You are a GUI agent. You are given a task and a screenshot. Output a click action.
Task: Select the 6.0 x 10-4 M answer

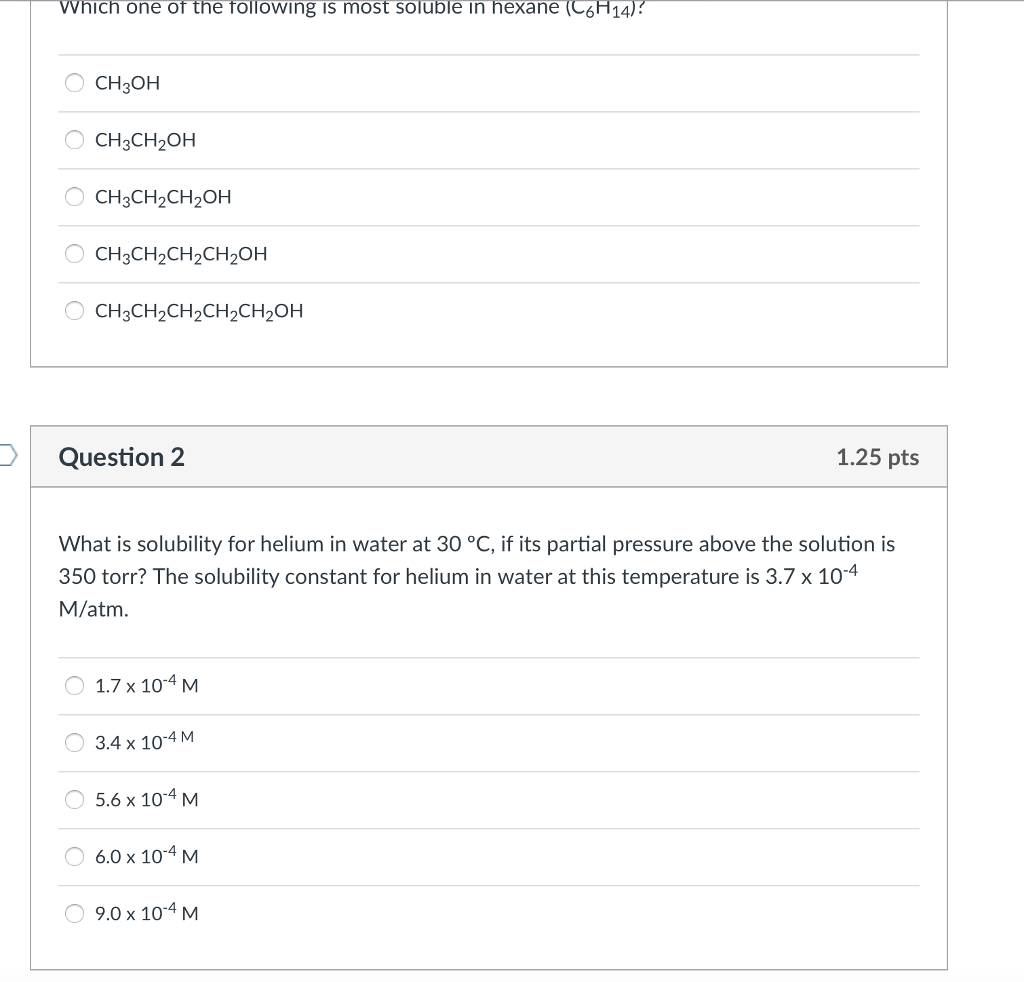(x=74, y=857)
